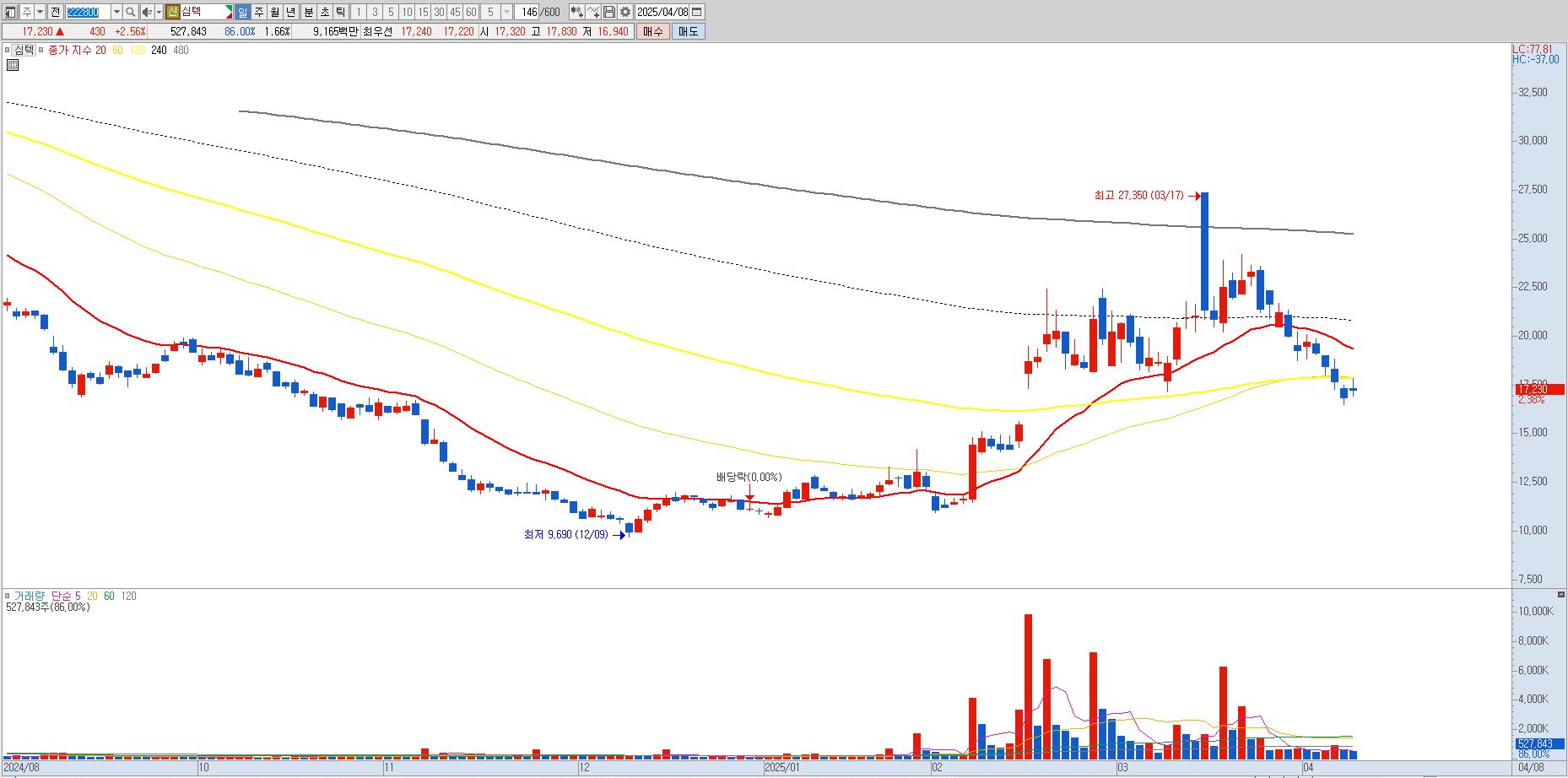Click the small square marker before 종가 지수

click(x=41, y=50)
